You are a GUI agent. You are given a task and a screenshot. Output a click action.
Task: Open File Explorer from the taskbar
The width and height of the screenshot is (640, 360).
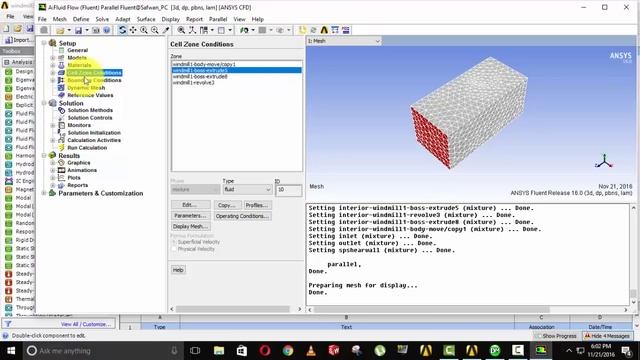219,351
